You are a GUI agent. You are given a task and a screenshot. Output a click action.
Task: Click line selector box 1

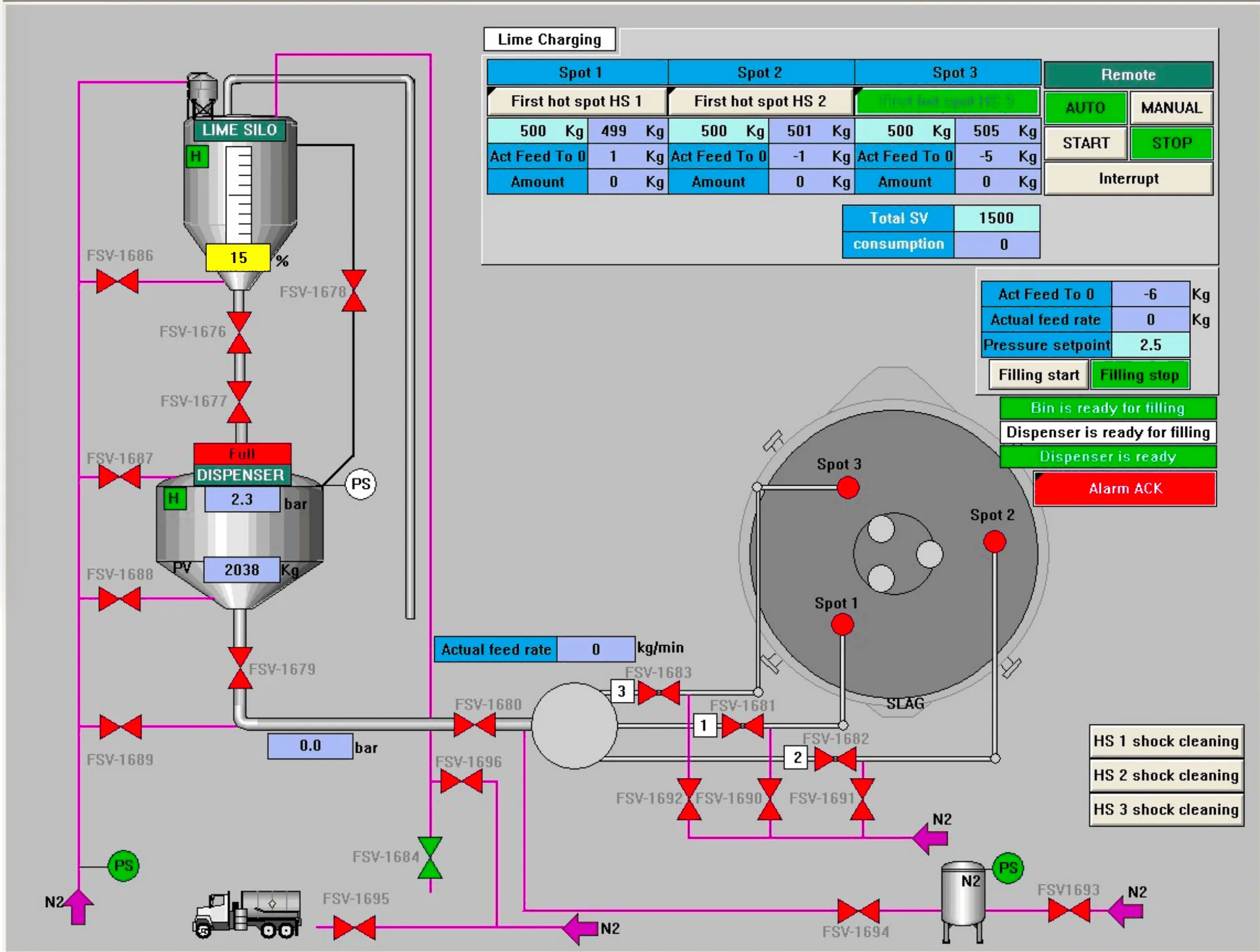[x=704, y=726]
